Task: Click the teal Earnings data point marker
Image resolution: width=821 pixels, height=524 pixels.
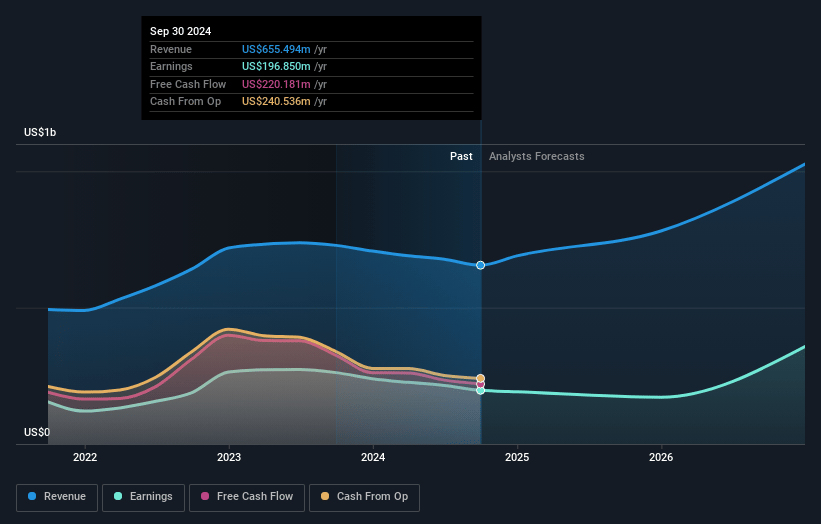Action: coord(481,391)
